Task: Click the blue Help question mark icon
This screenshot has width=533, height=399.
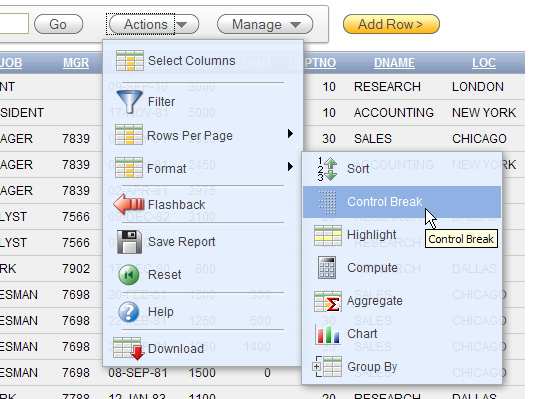Action: pyautogui.click(x=128, y=311)
